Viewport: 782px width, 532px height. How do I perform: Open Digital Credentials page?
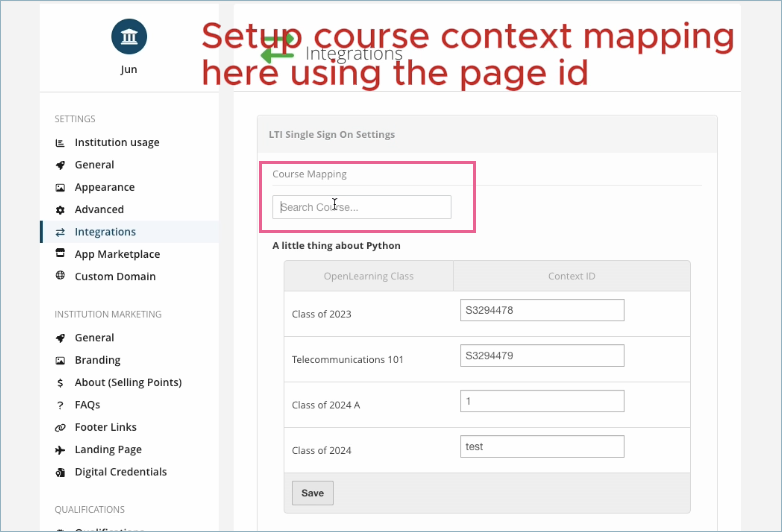tap(121, 472)
